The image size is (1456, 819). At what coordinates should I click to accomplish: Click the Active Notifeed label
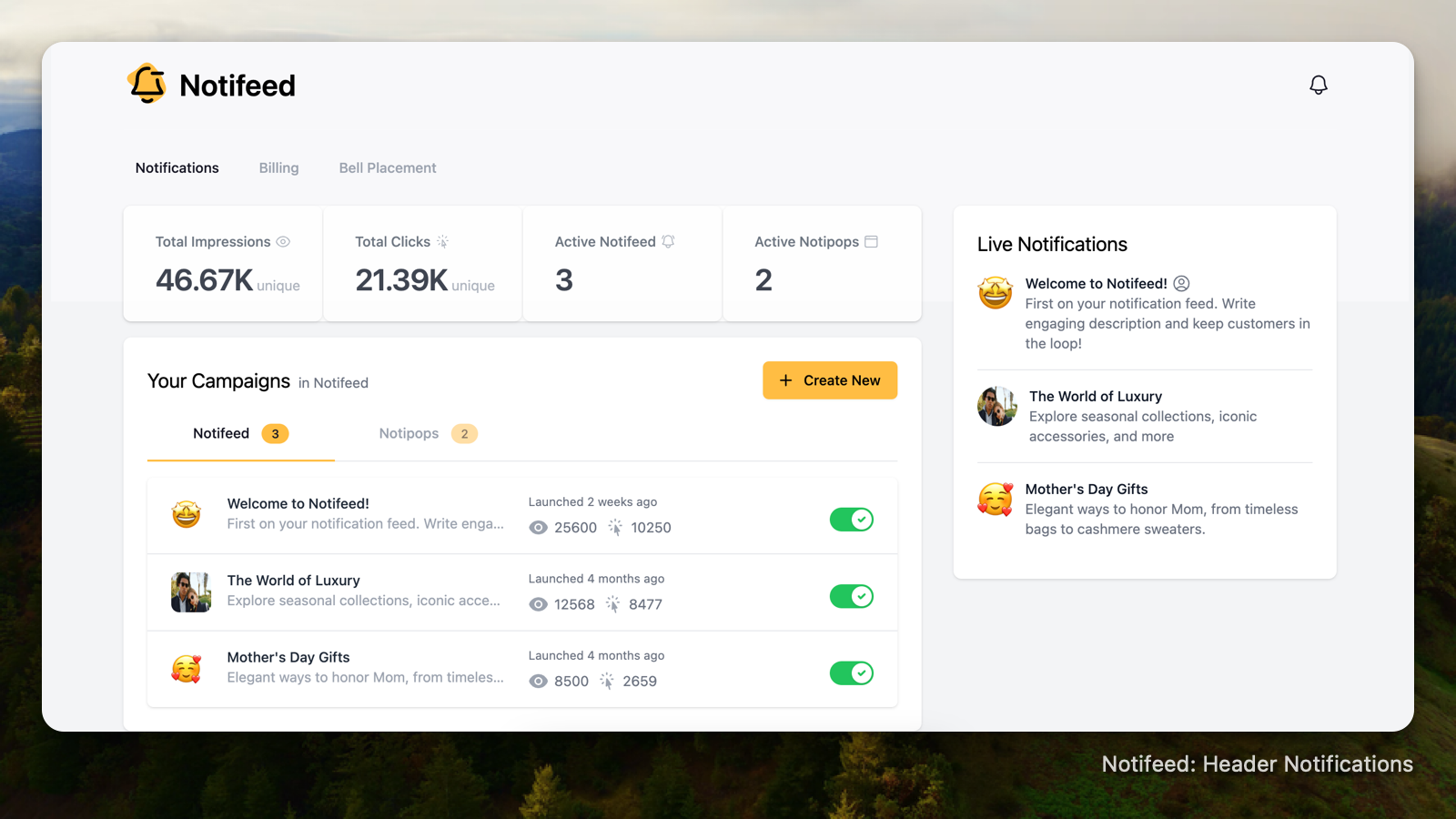click(605, 241)
